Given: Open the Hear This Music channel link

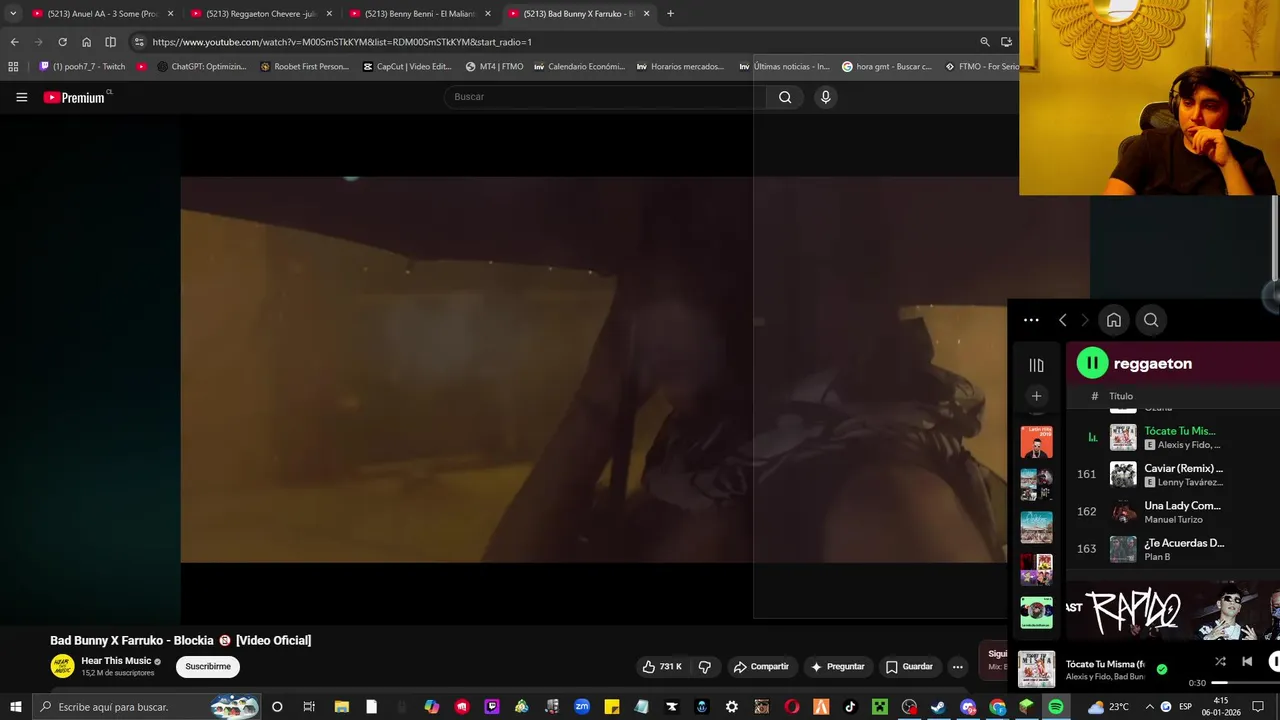Looking at the screenshot, I should (116, 661).
